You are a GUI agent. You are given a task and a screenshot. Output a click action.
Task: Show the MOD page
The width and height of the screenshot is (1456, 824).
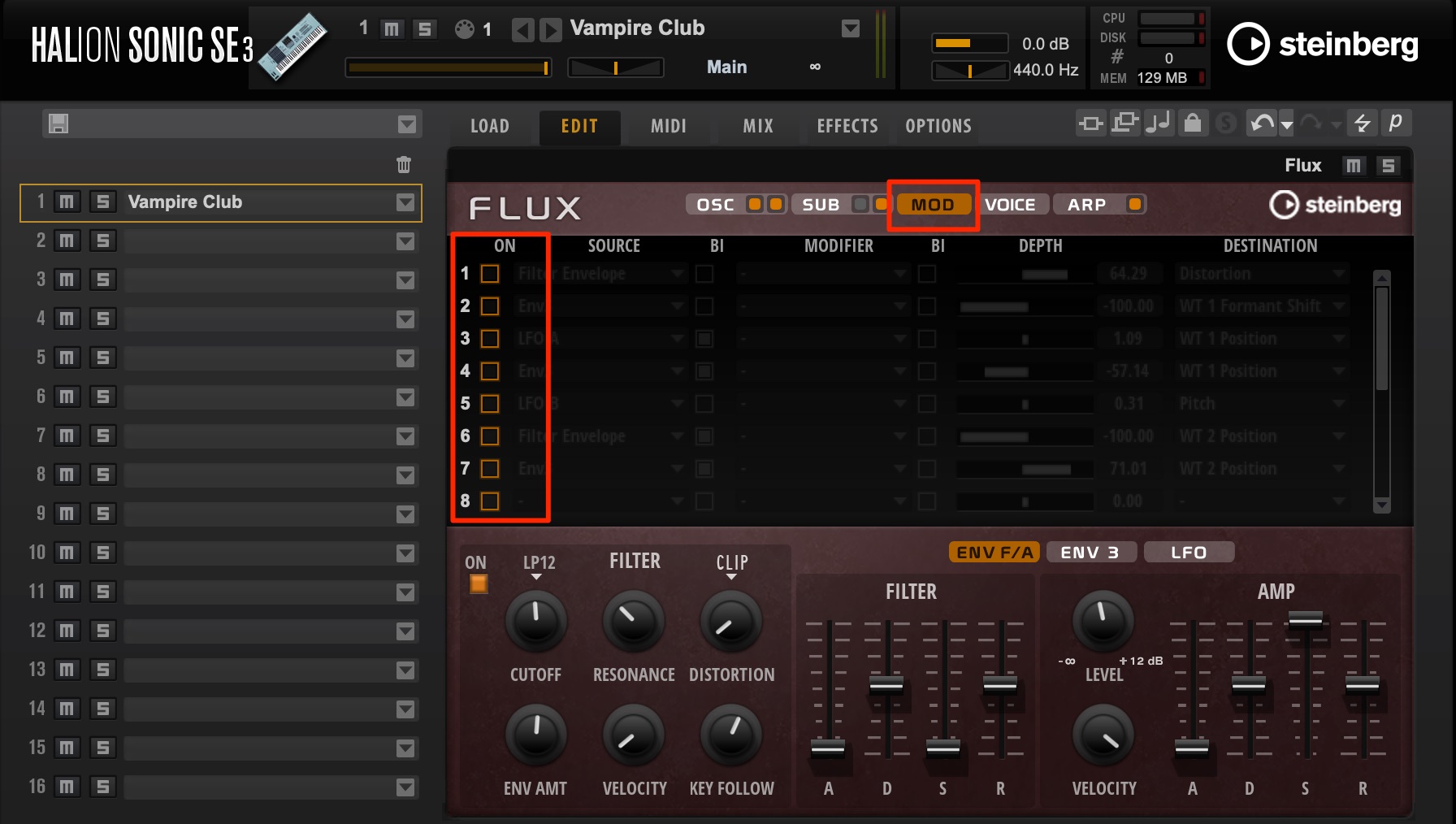933,205
